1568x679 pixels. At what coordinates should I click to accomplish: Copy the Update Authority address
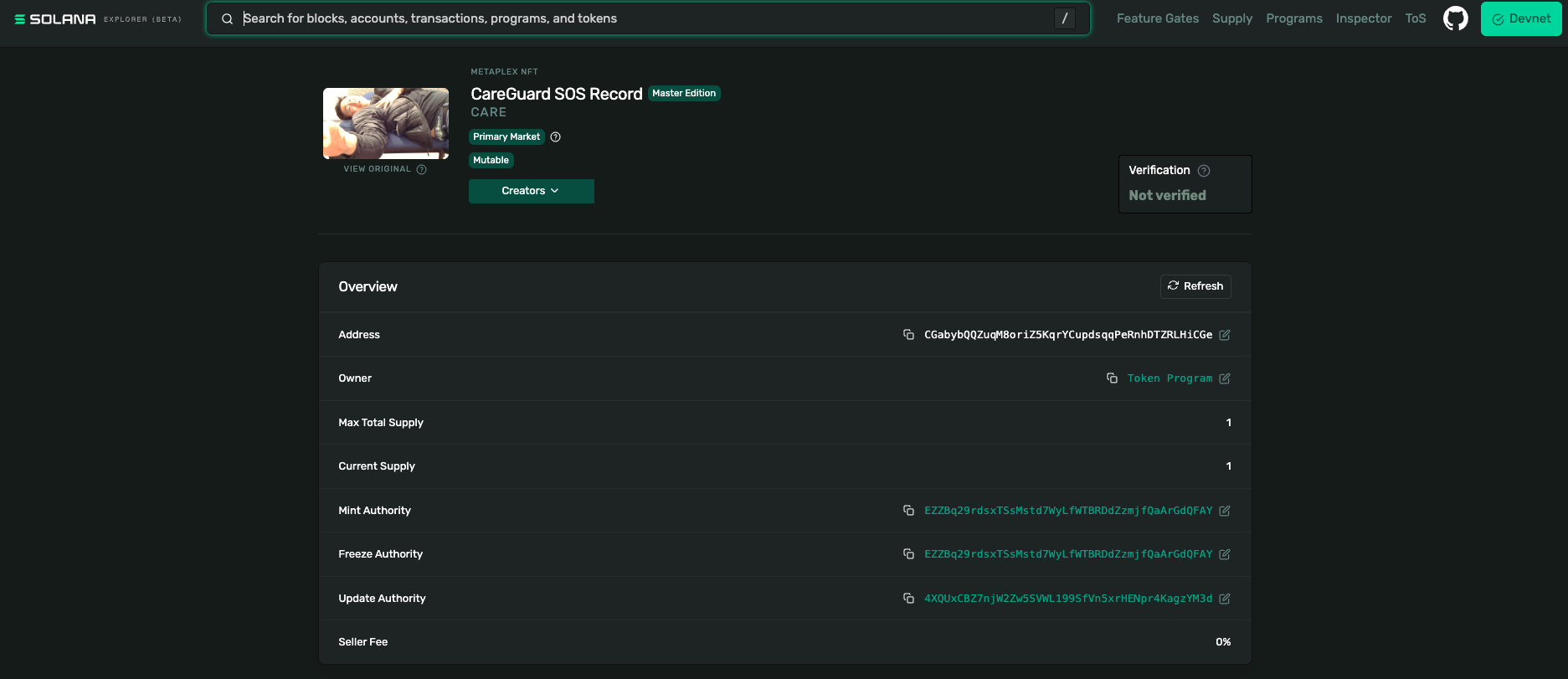pyautogui.click(x=908, y=599)
